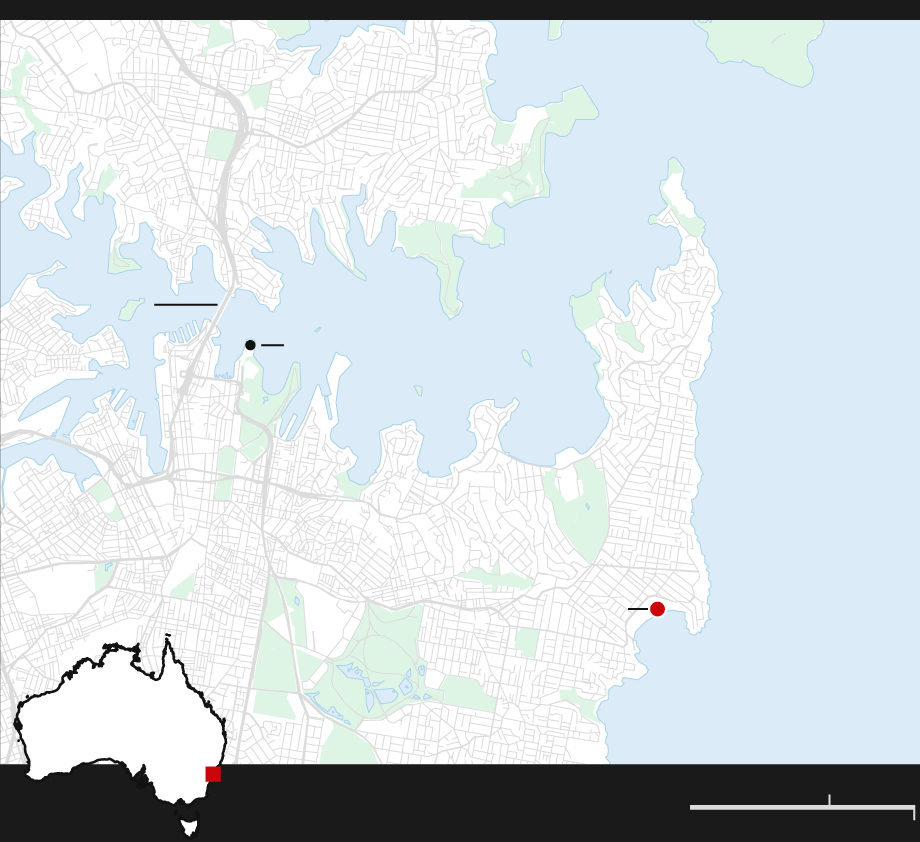Click the long callout line left of the bridge
The width and height of the screenshot is (920, 842).
click(x=185, y=304)
